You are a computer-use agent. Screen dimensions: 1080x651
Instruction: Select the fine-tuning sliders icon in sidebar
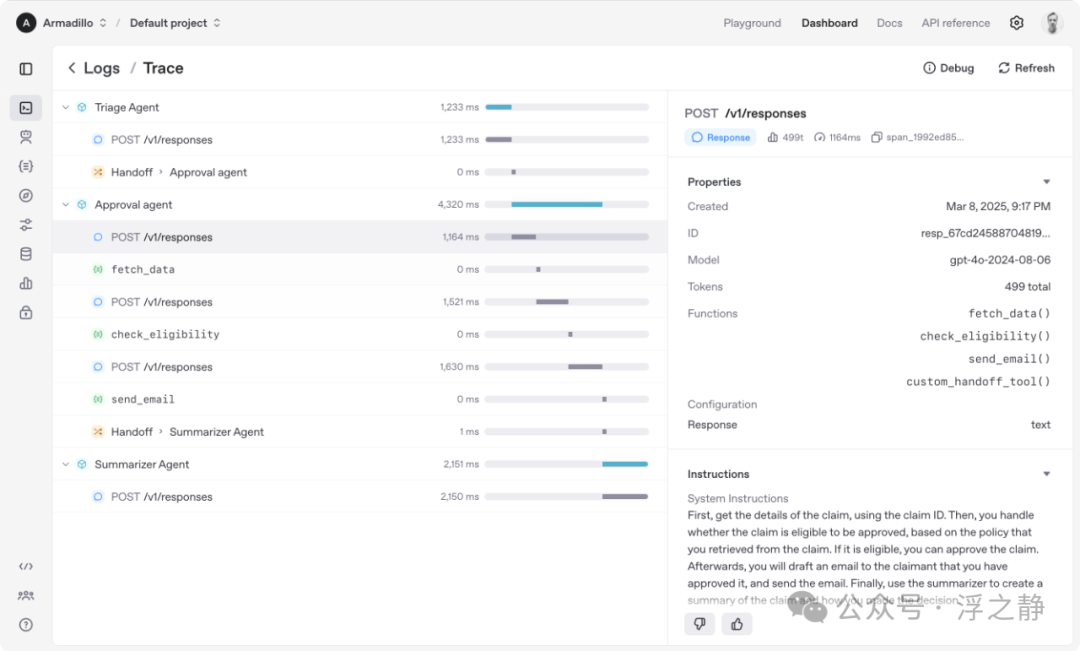25,224
